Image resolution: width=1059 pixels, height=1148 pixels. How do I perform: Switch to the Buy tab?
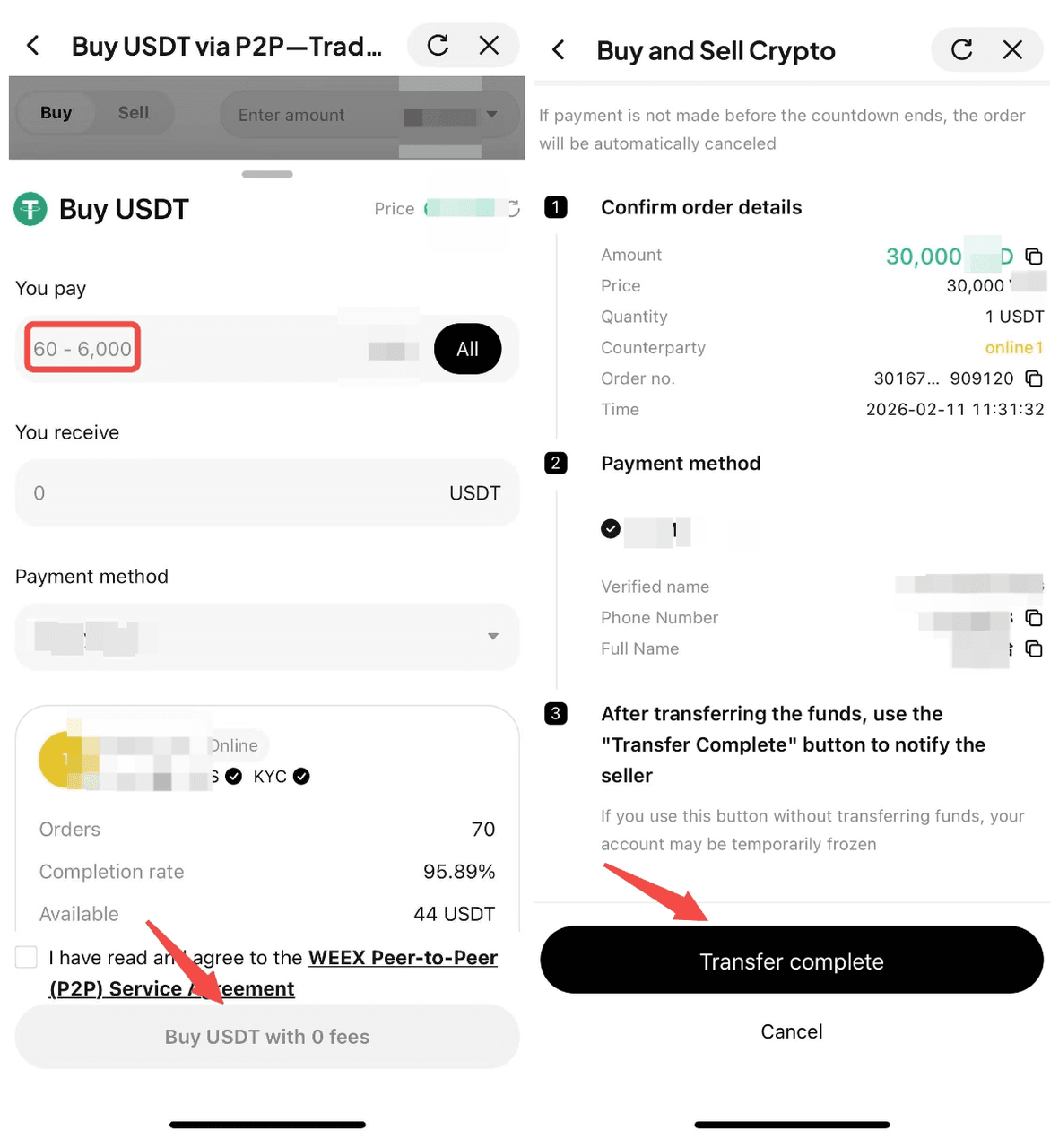[x=56, y=113]
